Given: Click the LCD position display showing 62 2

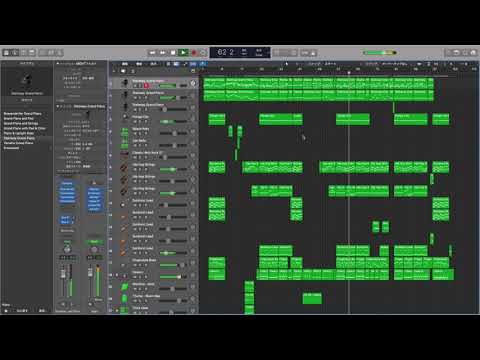Looking at the screenshot, I should (226, 52).
